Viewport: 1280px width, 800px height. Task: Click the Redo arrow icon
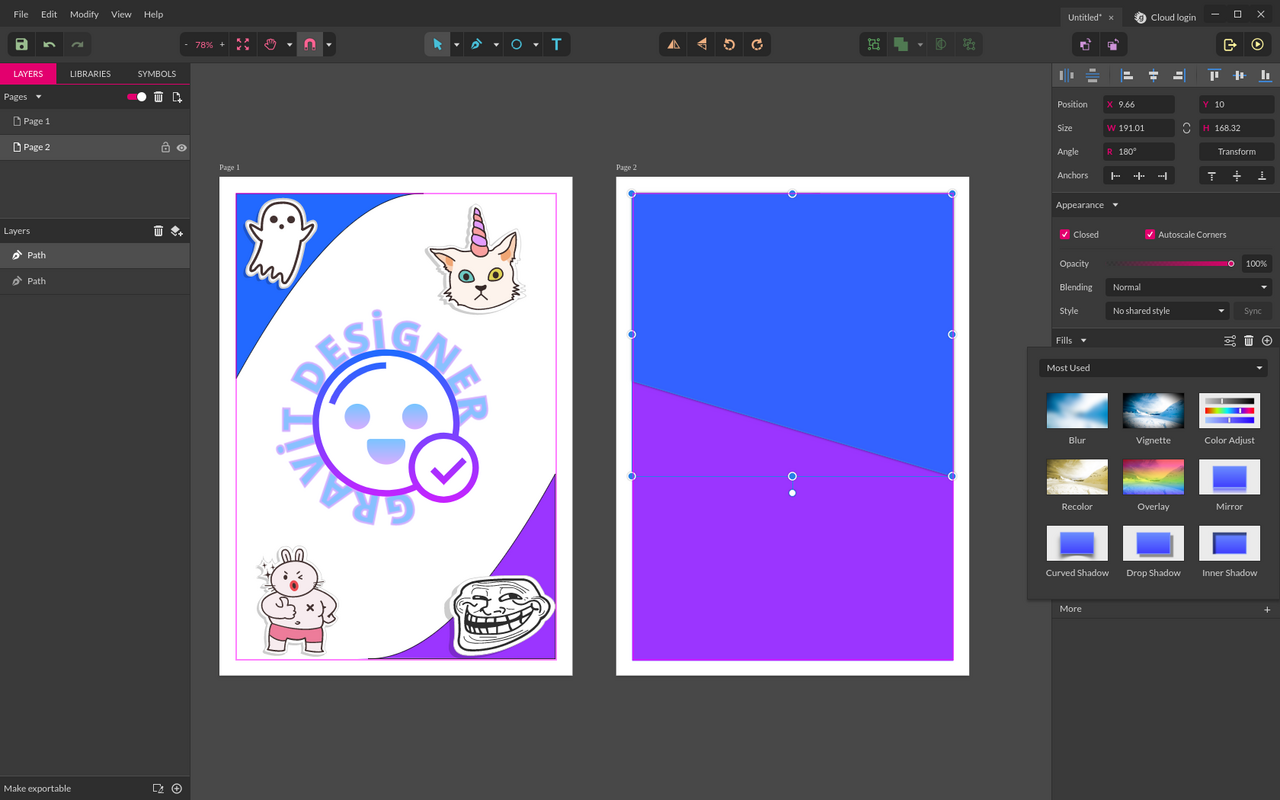tap(77, 45)
